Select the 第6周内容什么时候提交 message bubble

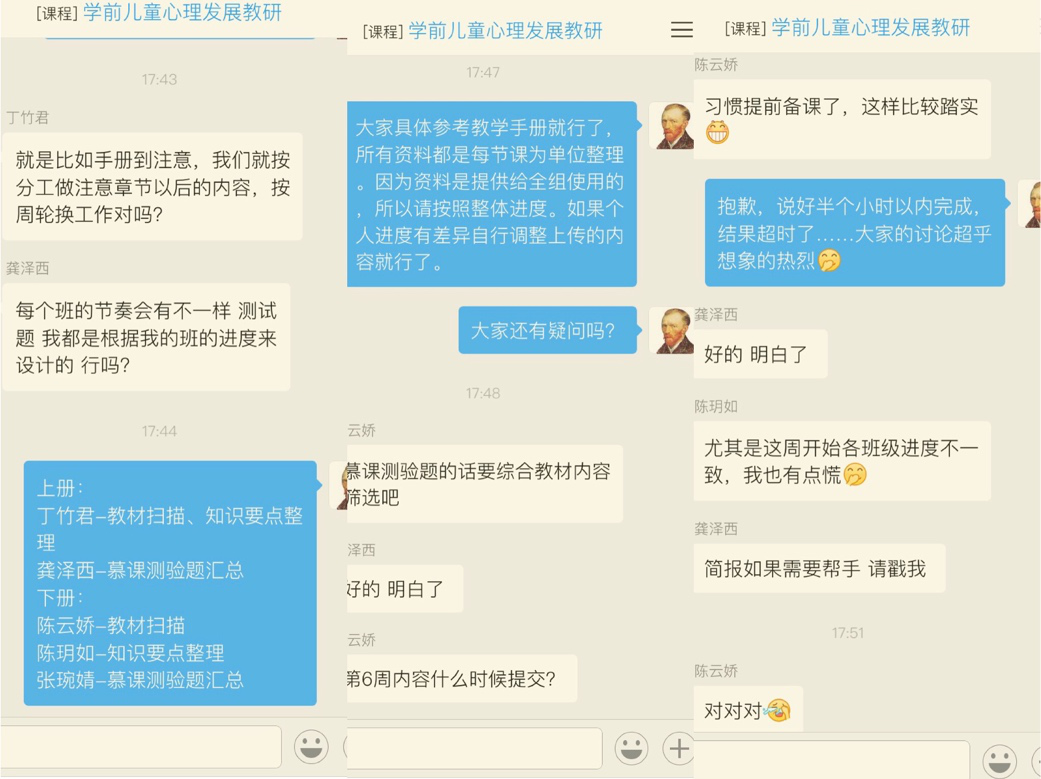(461, 679)
